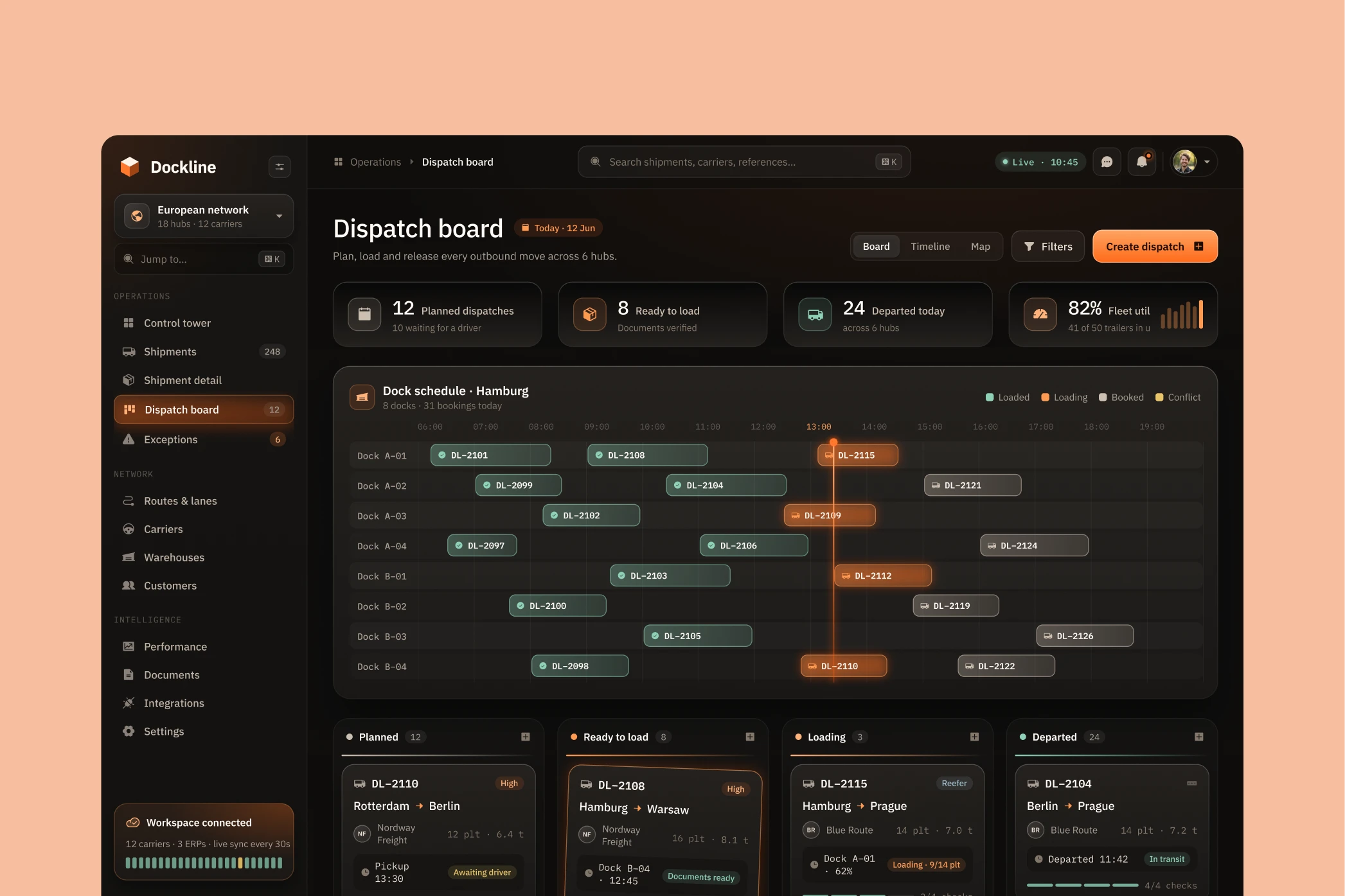The image size is (1345, 896).
Task: Click the Create dispatch button
Action: click(1155, 247)
